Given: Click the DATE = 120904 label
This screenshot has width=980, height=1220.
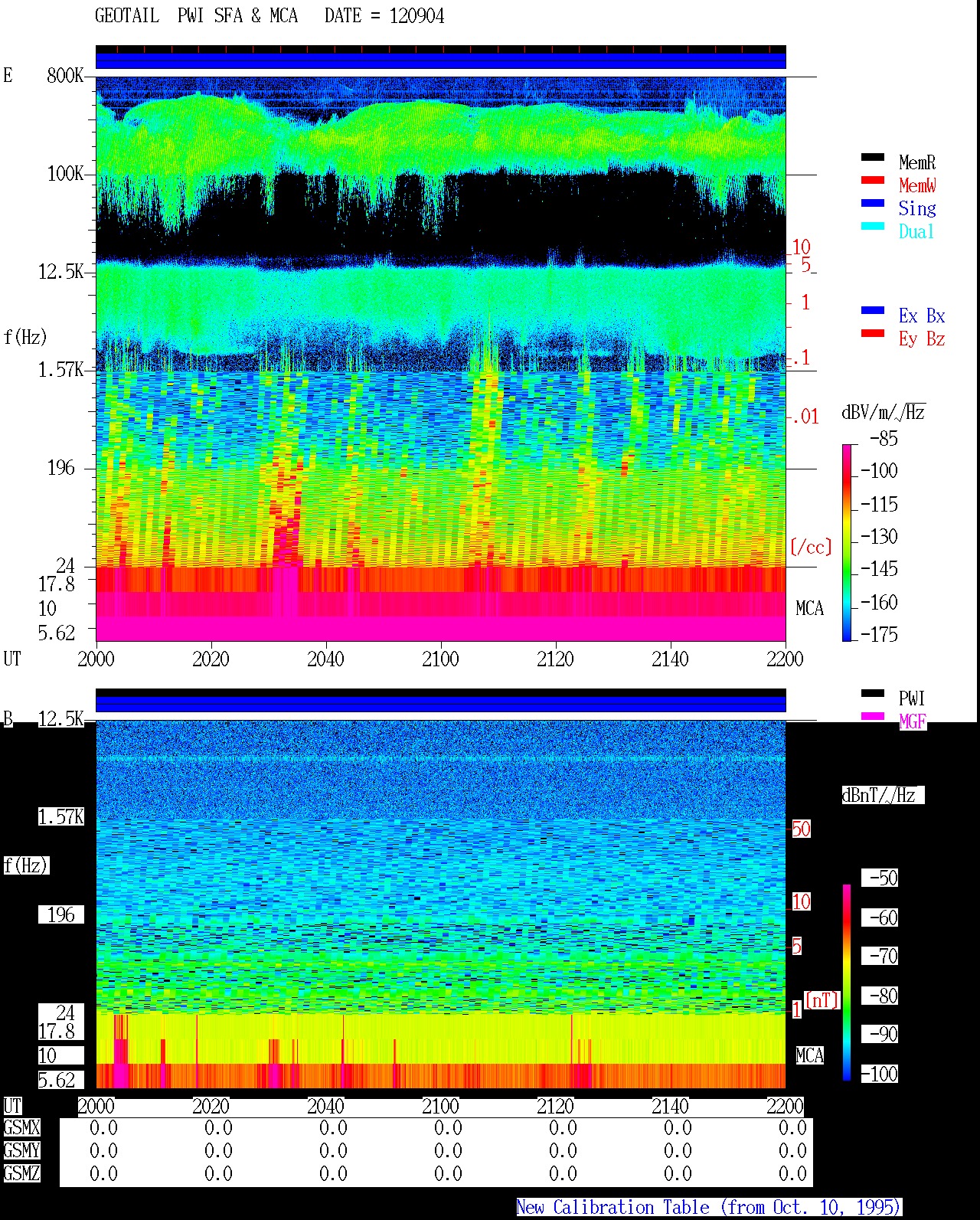Looking at the screenshot, I should [384, 16].
